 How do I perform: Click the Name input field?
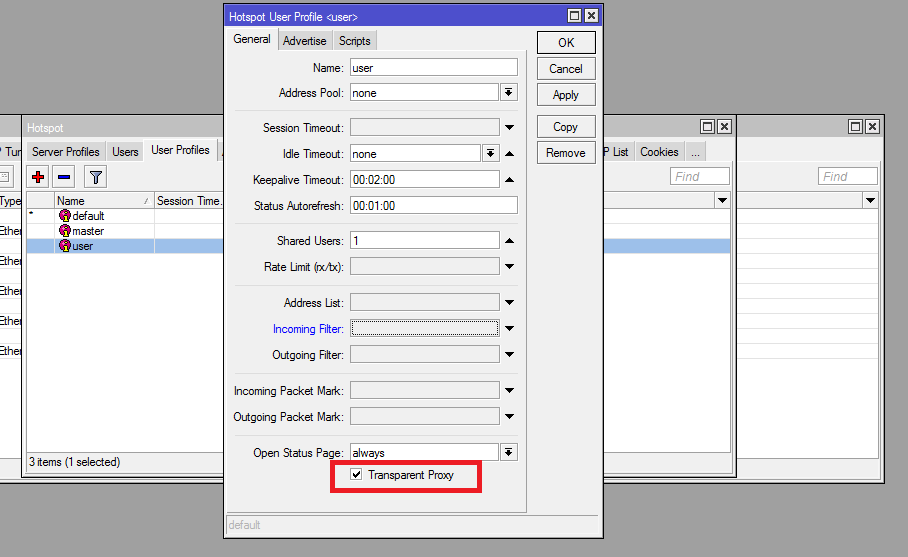(434, 68)
